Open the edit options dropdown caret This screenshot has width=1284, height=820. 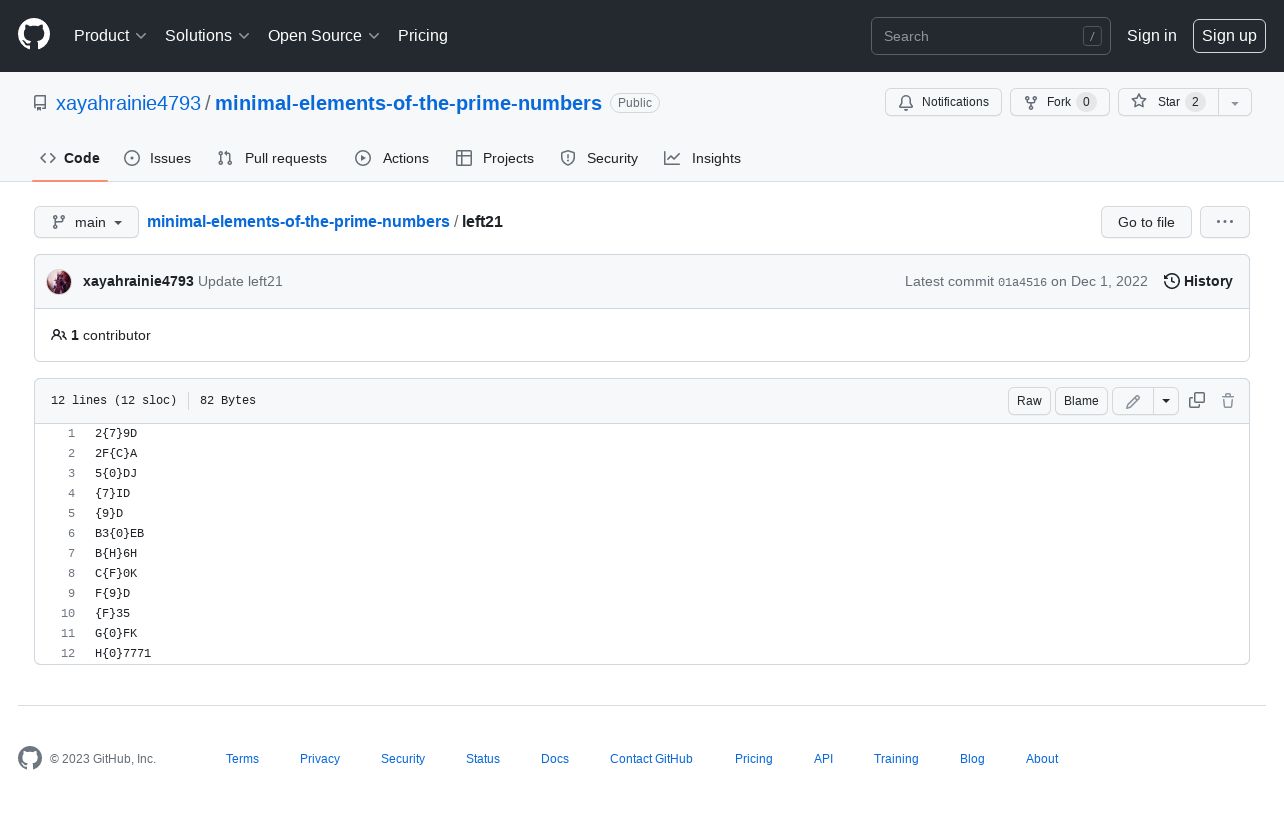(1166, 401)
